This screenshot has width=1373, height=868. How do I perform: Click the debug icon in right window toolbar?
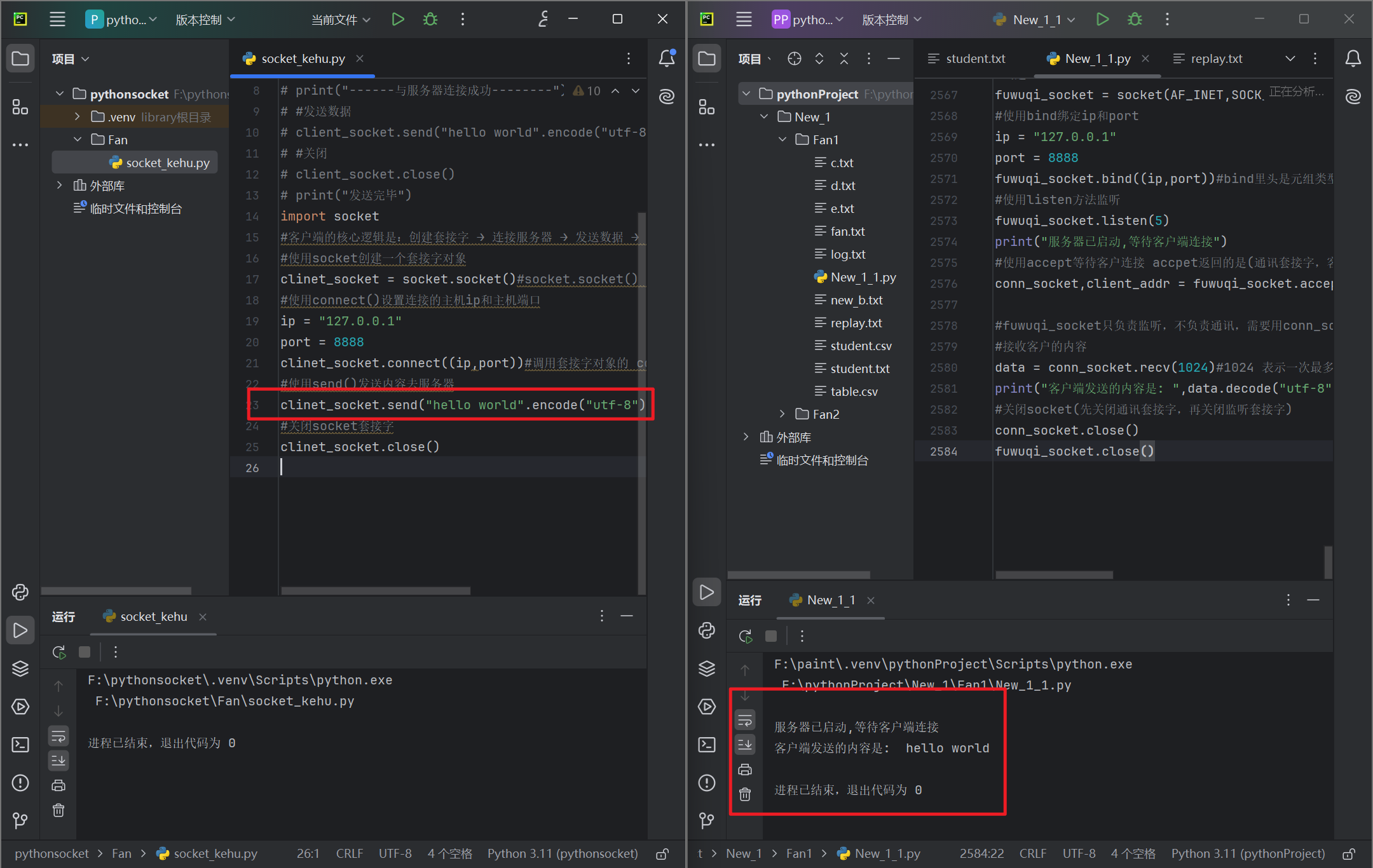(1135, 19)
